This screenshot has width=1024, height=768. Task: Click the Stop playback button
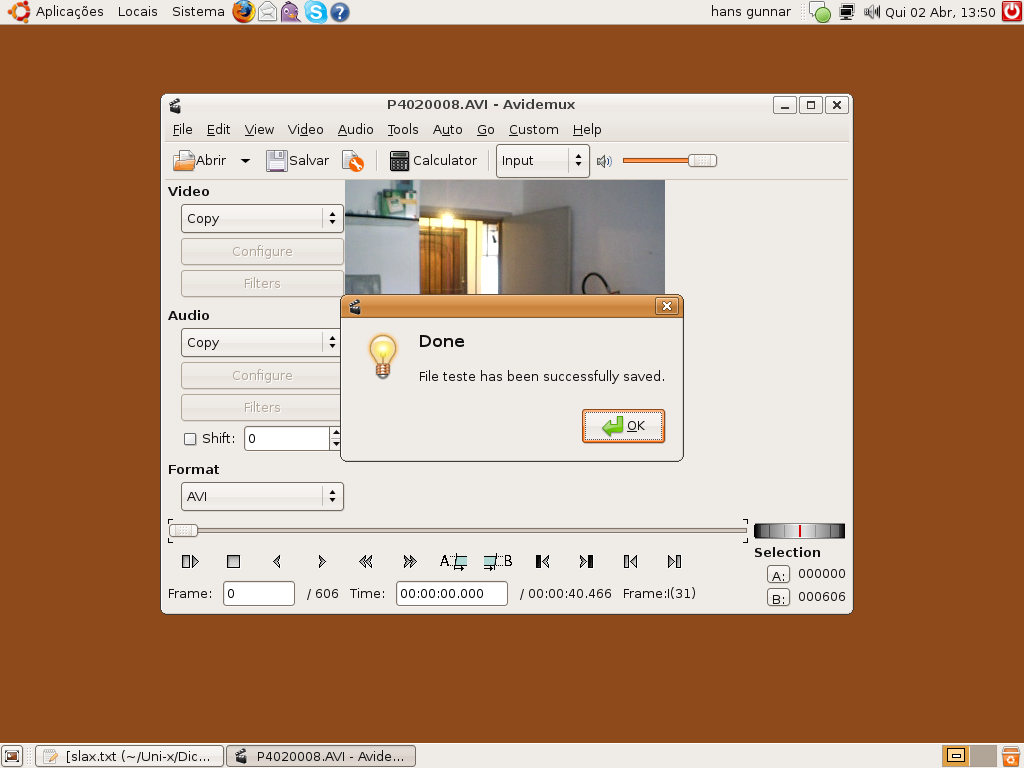pyautogui.click(x=233, y=562)
